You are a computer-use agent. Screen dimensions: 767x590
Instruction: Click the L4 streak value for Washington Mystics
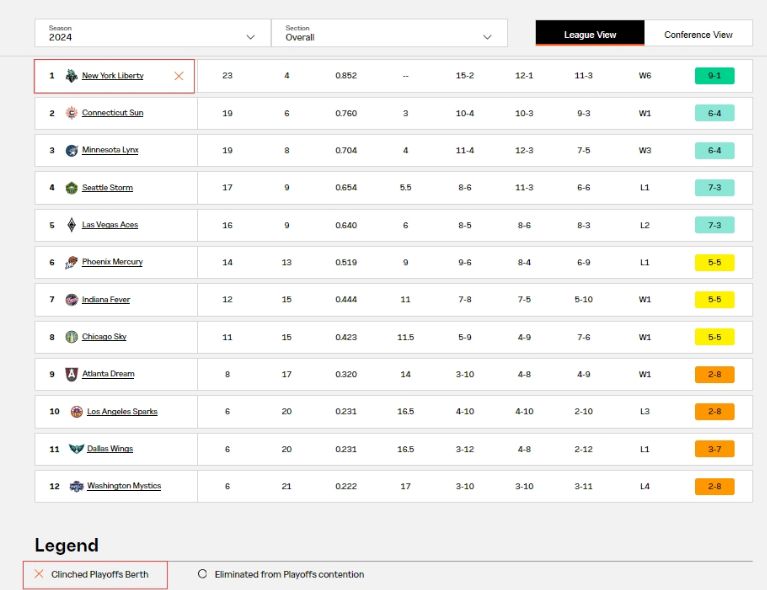(645, 486)
